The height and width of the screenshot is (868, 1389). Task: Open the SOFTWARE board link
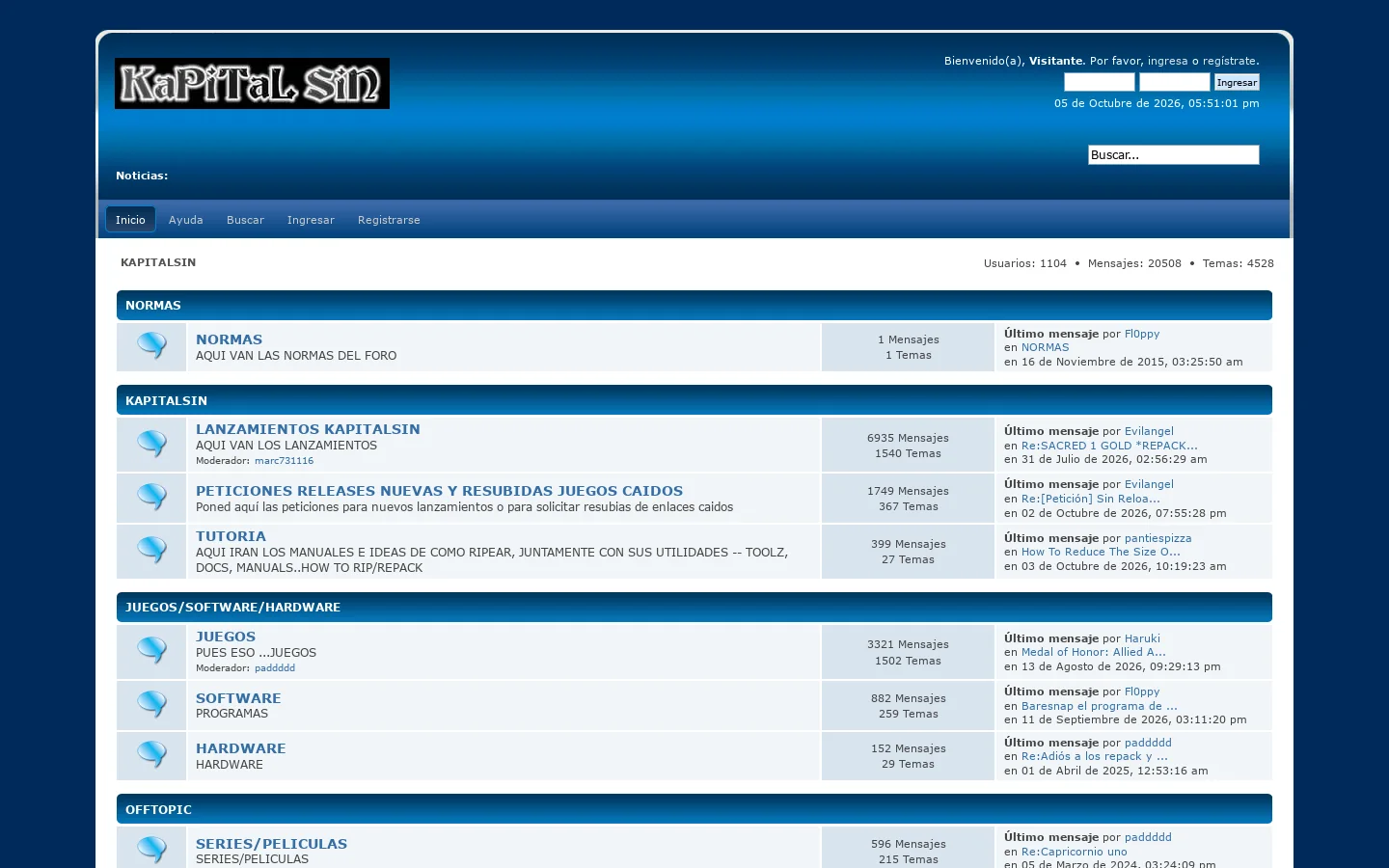pos(238,698)
